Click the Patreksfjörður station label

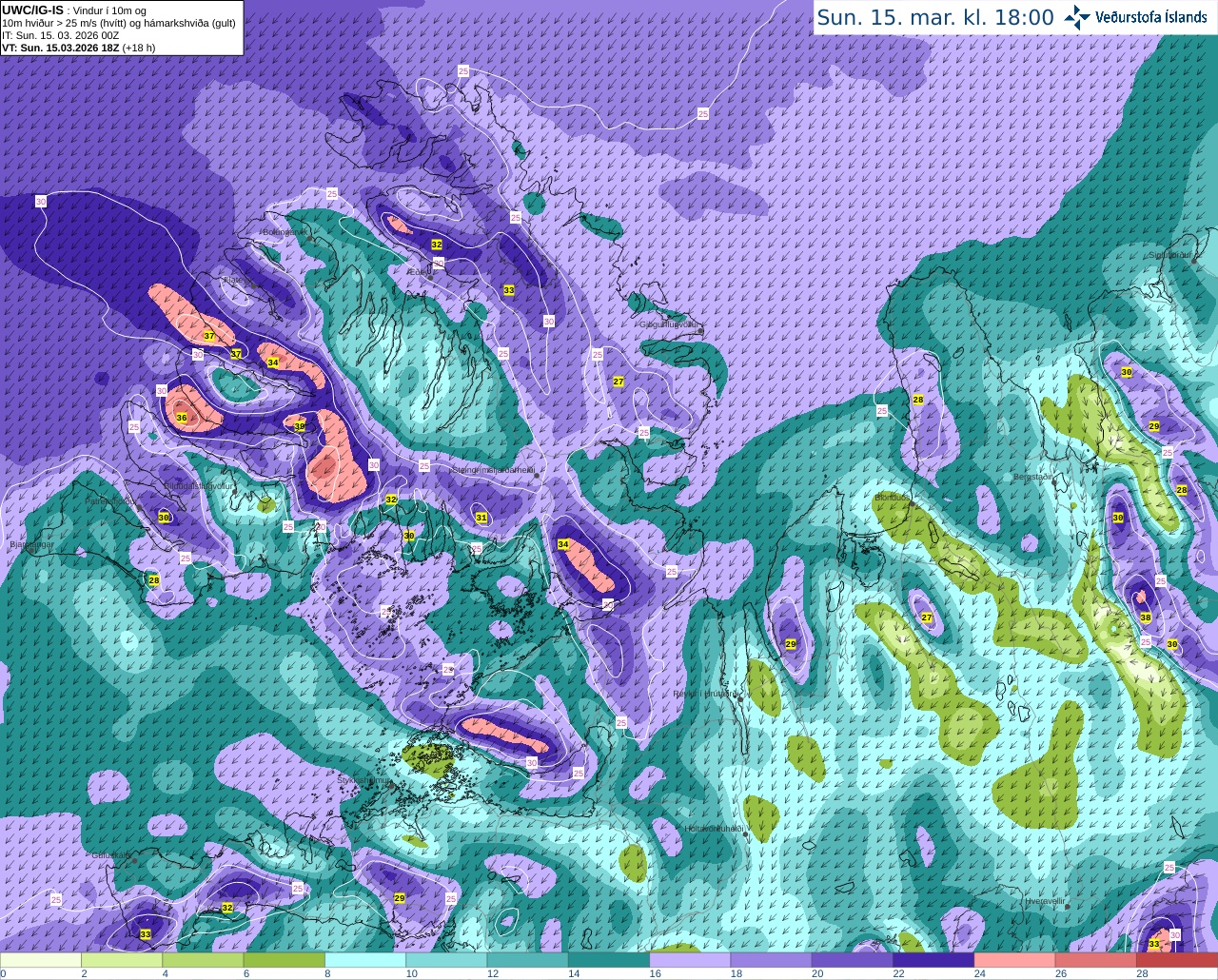109,500
